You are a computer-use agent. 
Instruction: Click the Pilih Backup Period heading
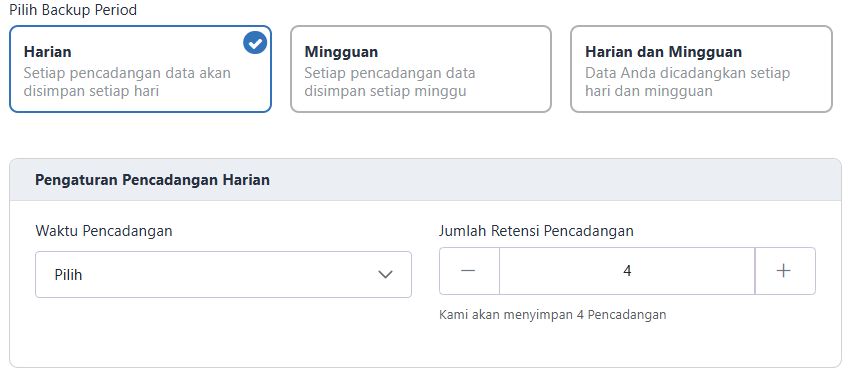pyautogui.click(x=73, y=10)
